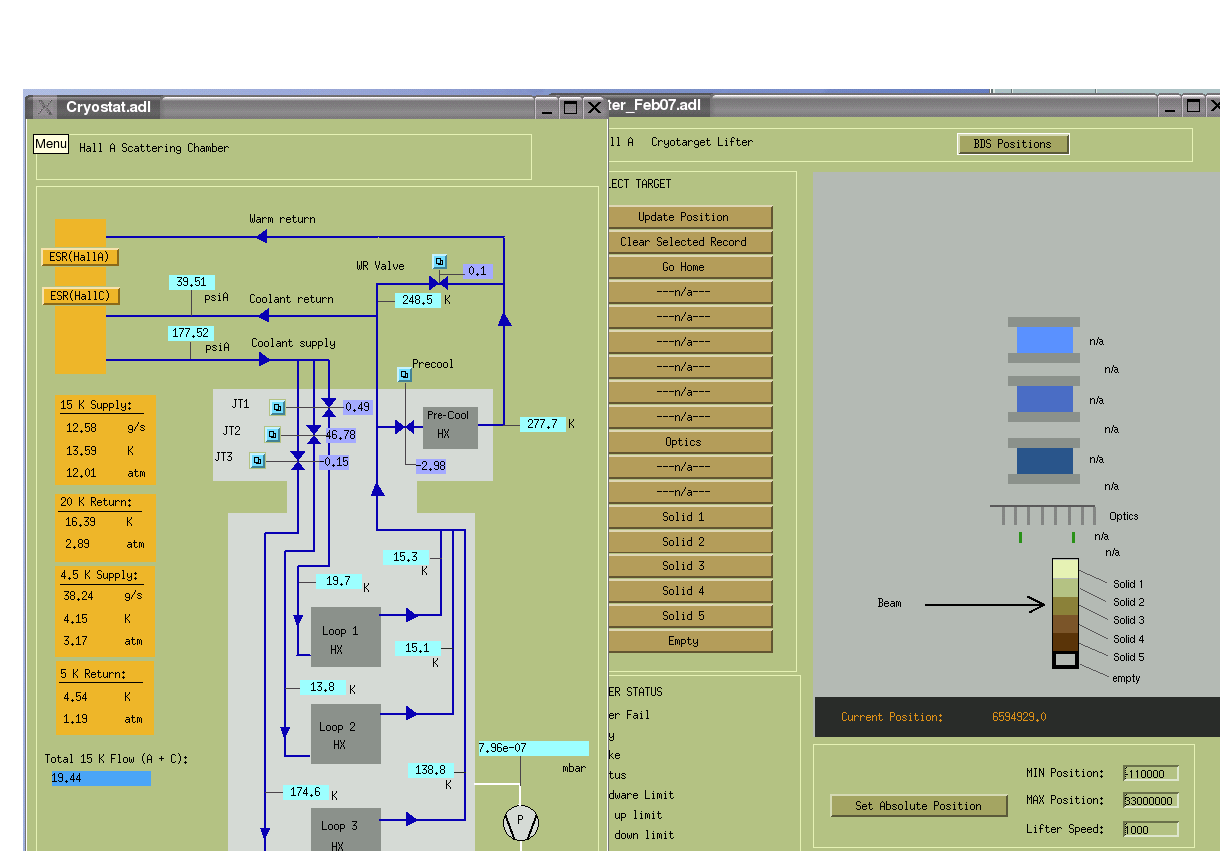1220x851 pixels.
Task: Click the top light-blue cryotarget cell
Action: point(1044,340)
